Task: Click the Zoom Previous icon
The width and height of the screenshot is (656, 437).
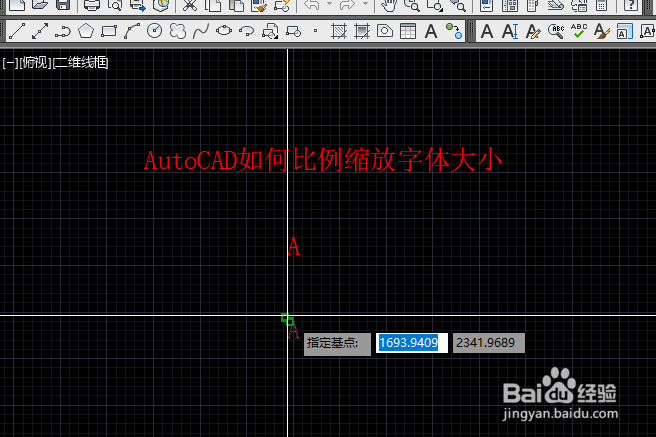Action: coord(458,5)
